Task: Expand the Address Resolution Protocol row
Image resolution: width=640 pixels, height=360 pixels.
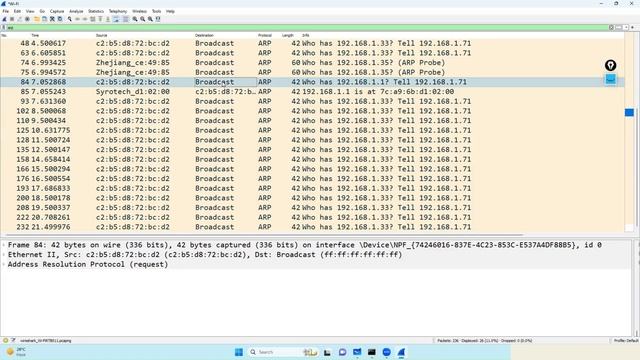Action: click(4, 264)
